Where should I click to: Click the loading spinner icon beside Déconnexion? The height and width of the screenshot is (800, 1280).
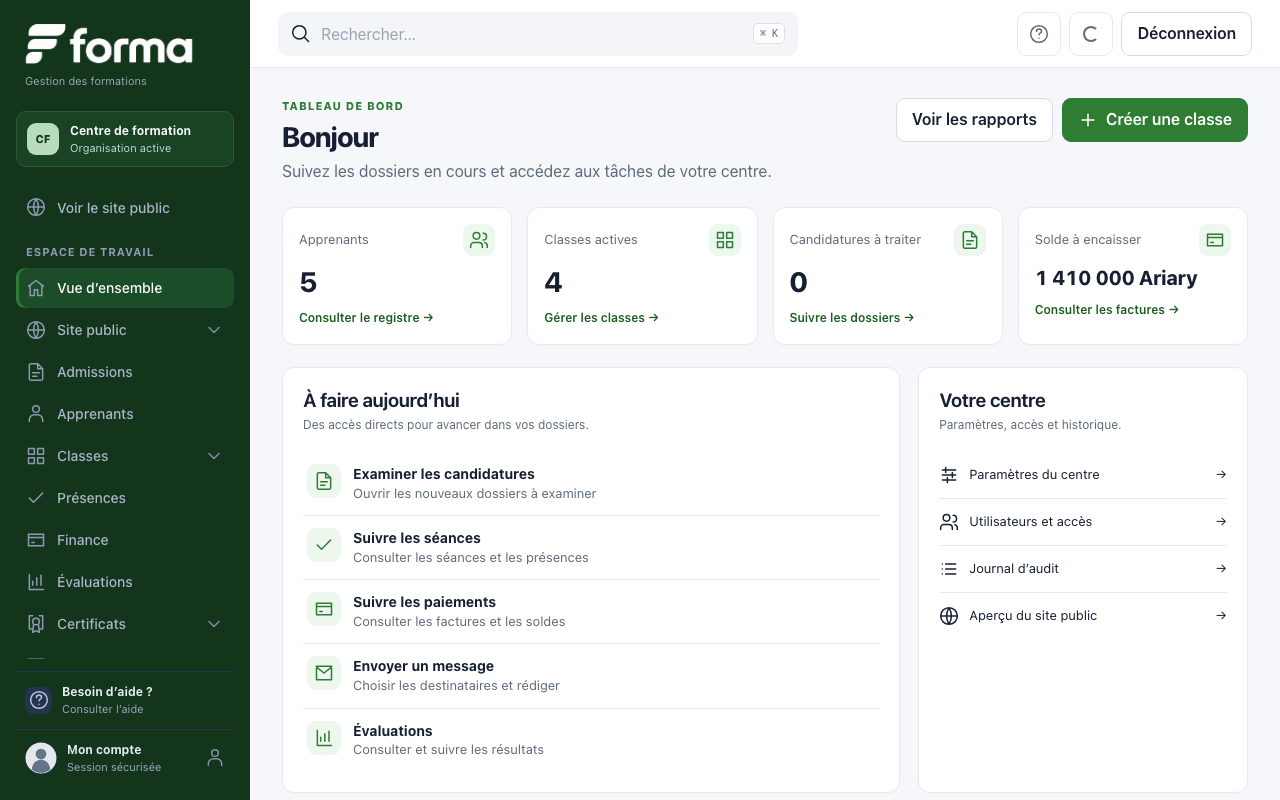coord(1091,34)
